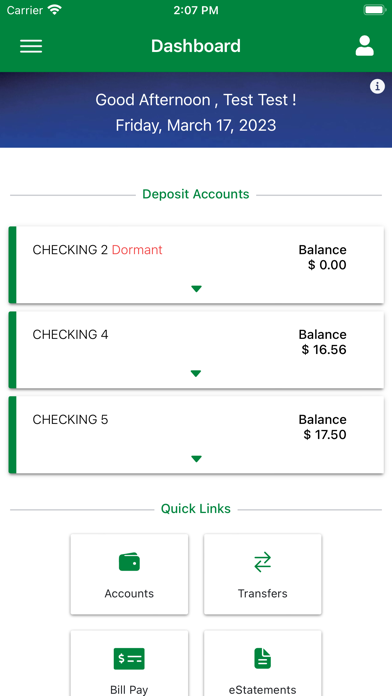Tap the Accounts wallet icon
The height and width of the screenshot is (696, 392).
129,562
